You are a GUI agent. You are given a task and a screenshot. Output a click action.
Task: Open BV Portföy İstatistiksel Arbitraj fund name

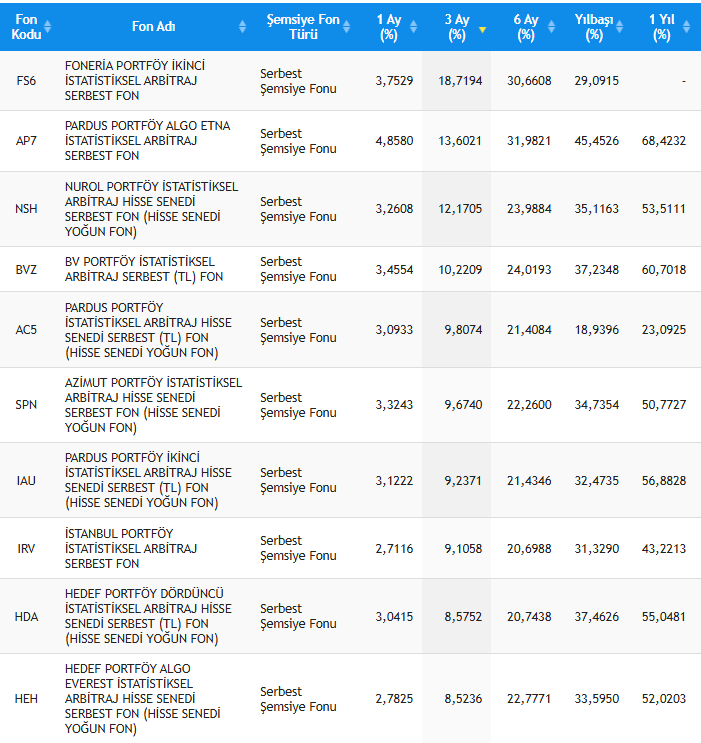tap(144, 269)
